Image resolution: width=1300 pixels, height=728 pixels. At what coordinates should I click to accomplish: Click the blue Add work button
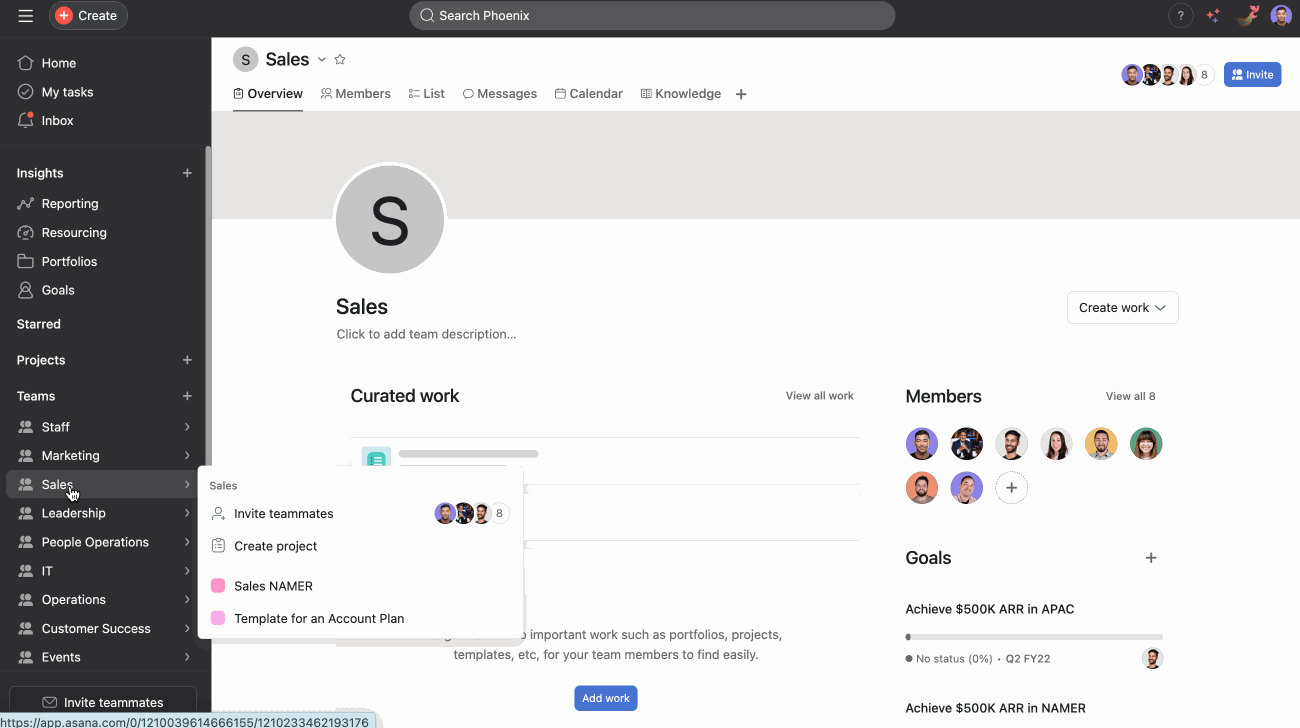[x=605, y=698]
